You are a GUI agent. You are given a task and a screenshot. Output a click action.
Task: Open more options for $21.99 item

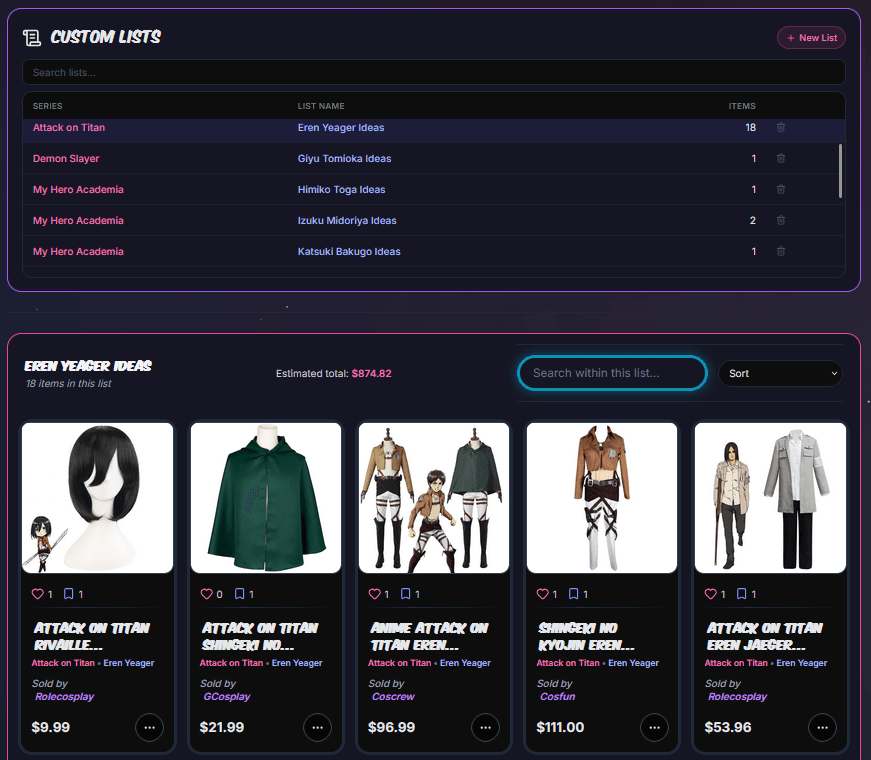(318, 727)
